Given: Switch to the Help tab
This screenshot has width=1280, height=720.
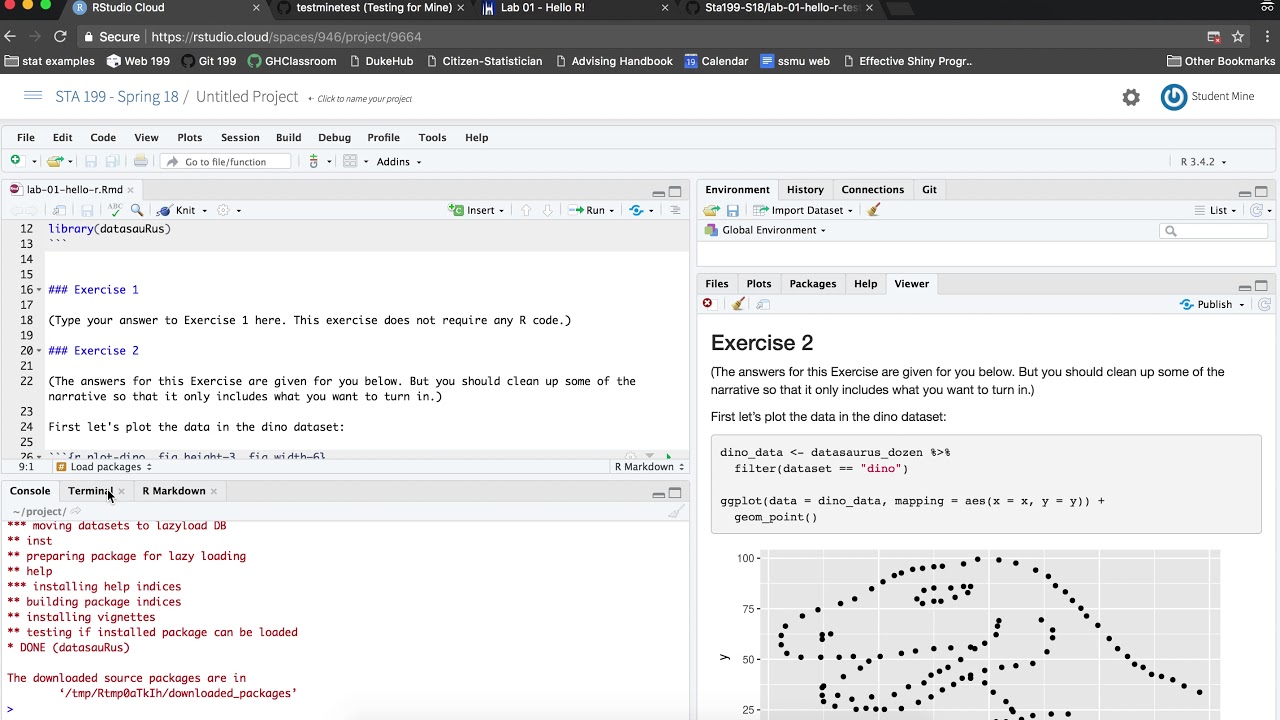Looking at the screenshot, I should click(x=866, y=284).
